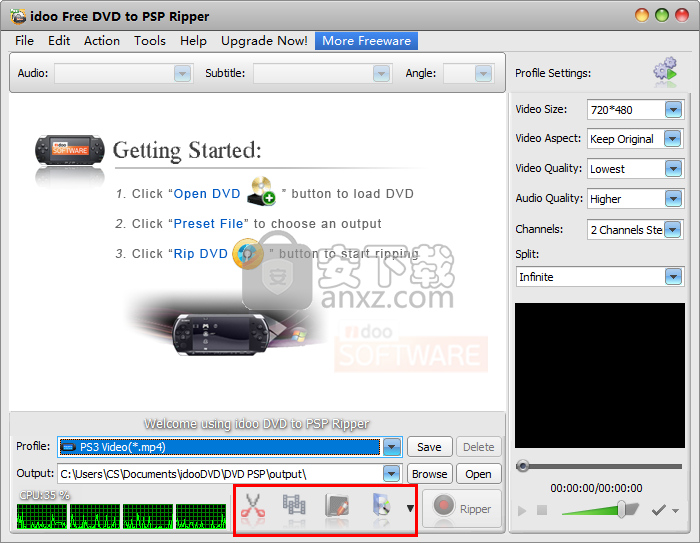This screenshot has height=543, width=700.
Task: Click the Rip DVD link text
Action: pyautogui.click(x=201, y=254)
